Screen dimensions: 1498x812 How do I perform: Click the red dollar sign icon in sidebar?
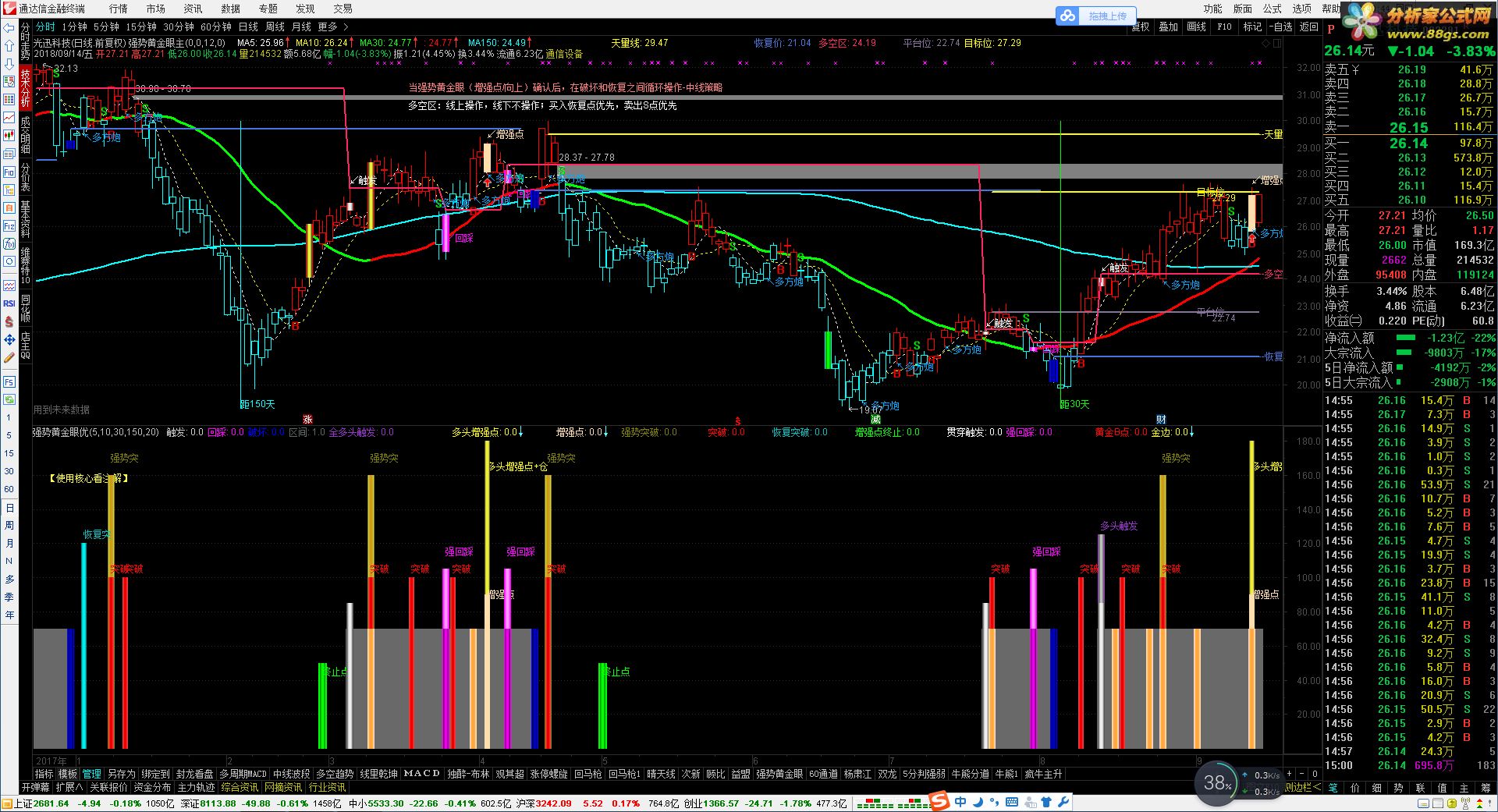point(9,321)
